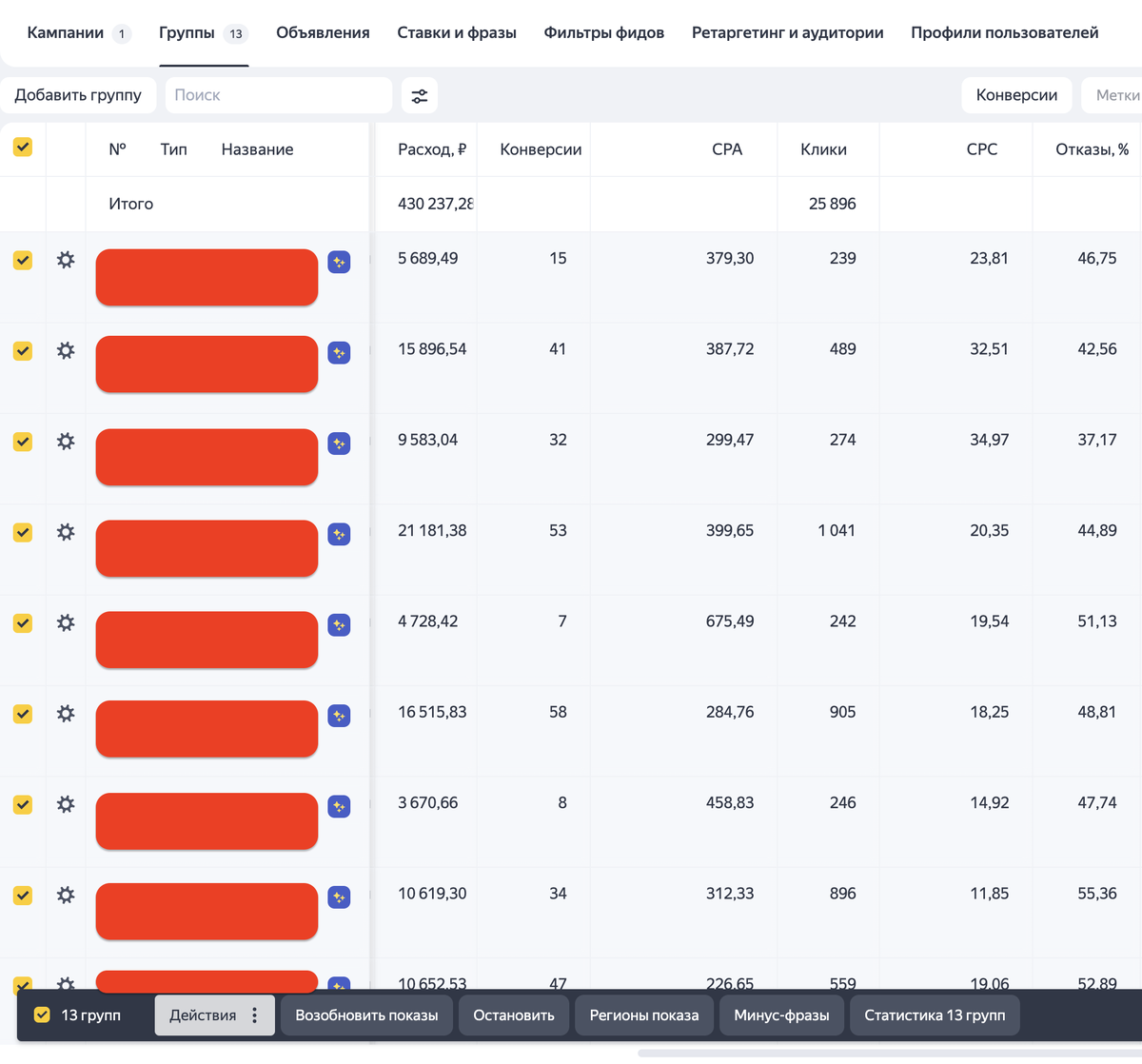The height and width of the screenshot is (1064, 1142).
Task: Open the Действия actions dropdown
Action: click(215, 1015)
